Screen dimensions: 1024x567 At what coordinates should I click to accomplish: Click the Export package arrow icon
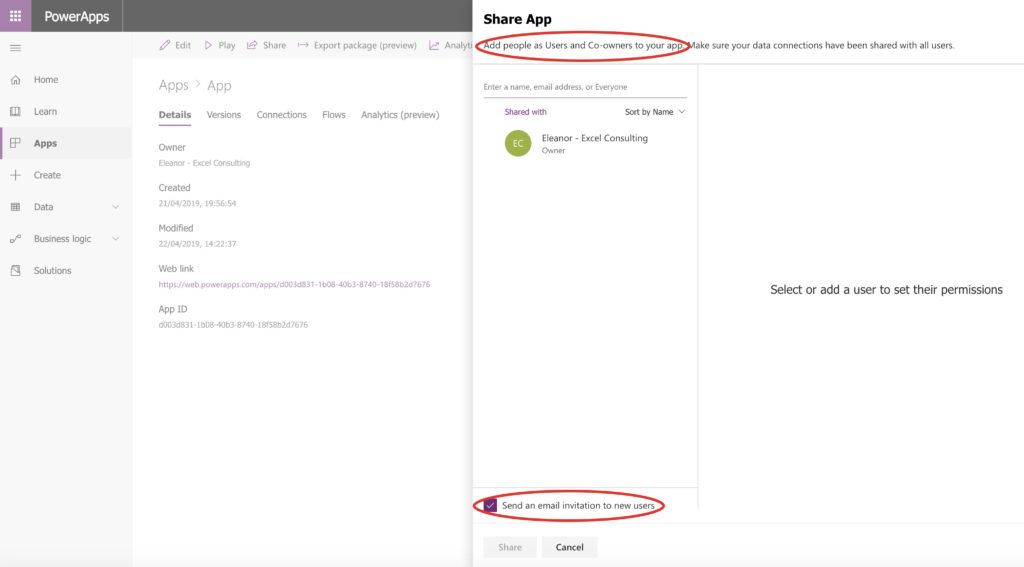pyautogui.click(x=303, y=45)
